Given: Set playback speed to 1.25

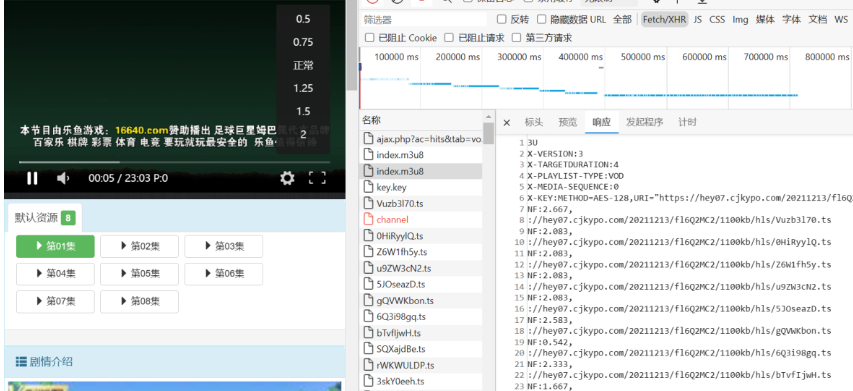Looking at the screenshot, I should pos(303,88).
